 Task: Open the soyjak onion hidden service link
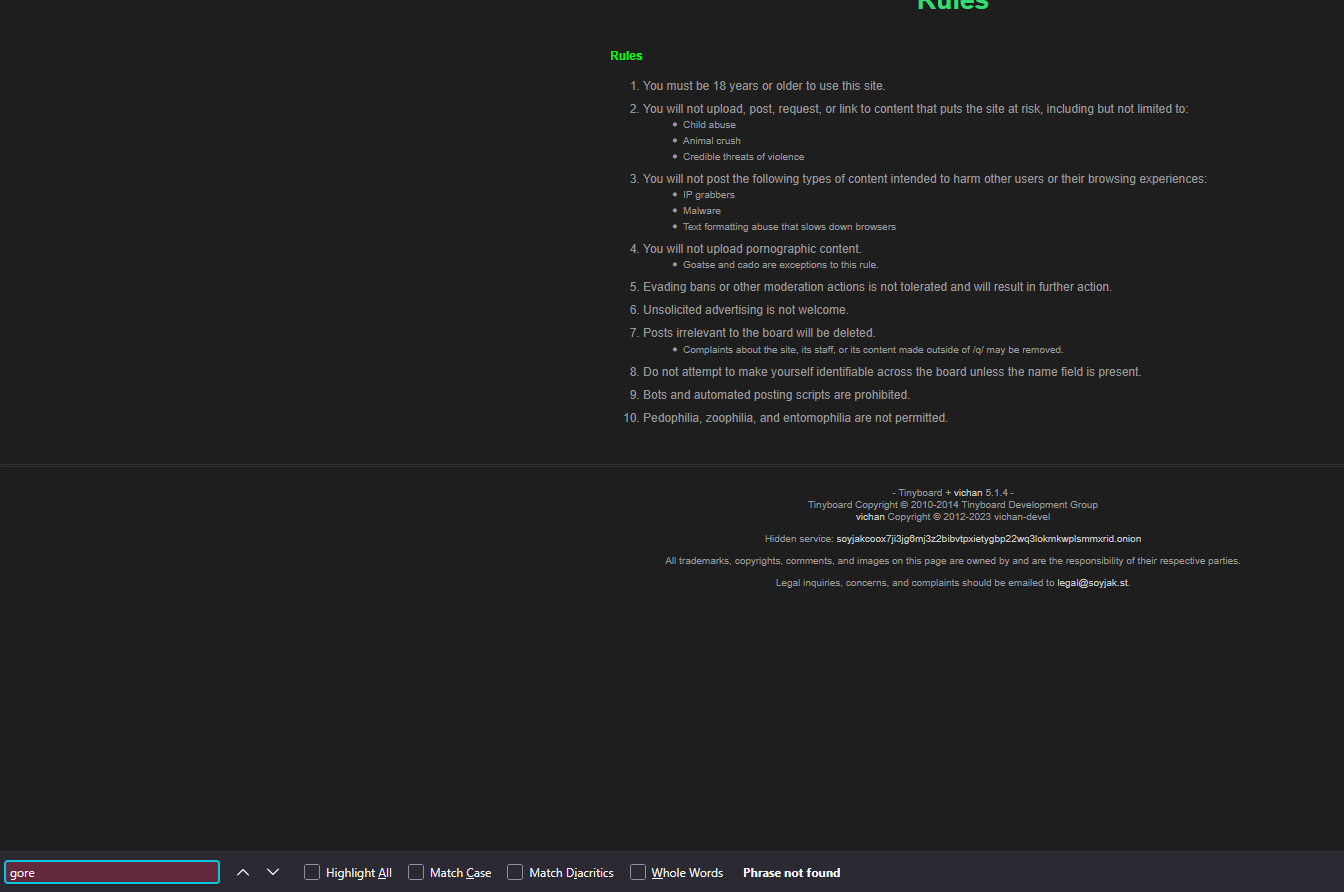coord(988,539)
